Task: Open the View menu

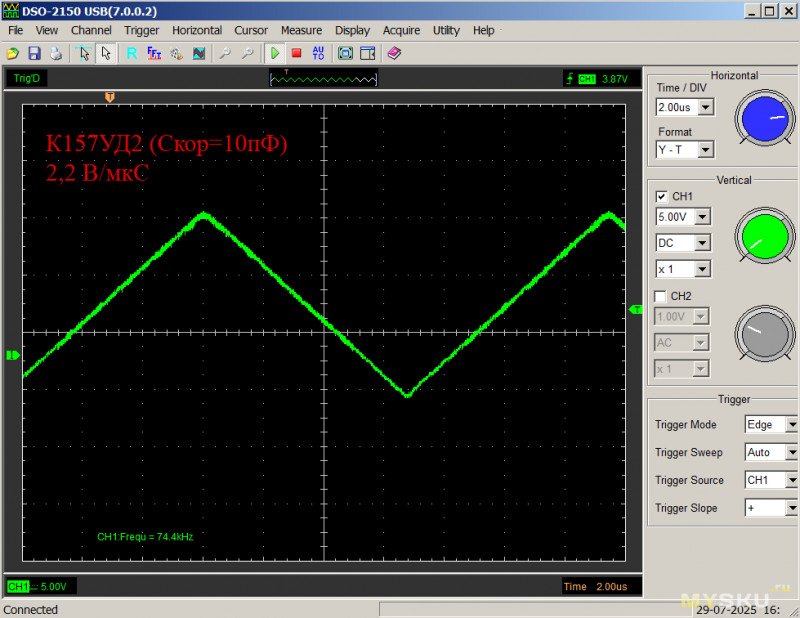Action: click(46, 30)
